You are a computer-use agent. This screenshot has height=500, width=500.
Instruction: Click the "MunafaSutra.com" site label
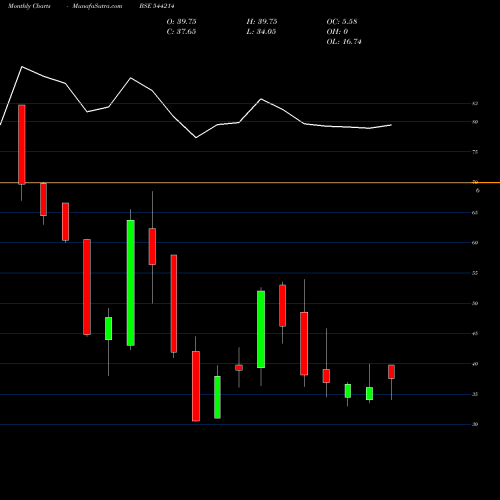[97, 6]
